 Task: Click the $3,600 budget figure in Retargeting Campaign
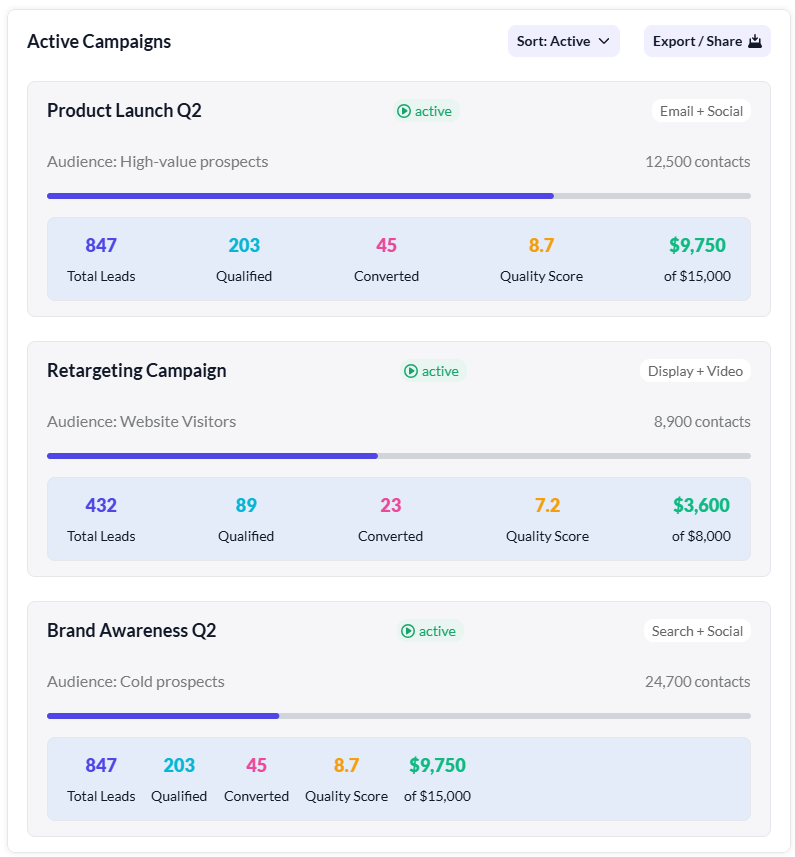tap(701, 506)
